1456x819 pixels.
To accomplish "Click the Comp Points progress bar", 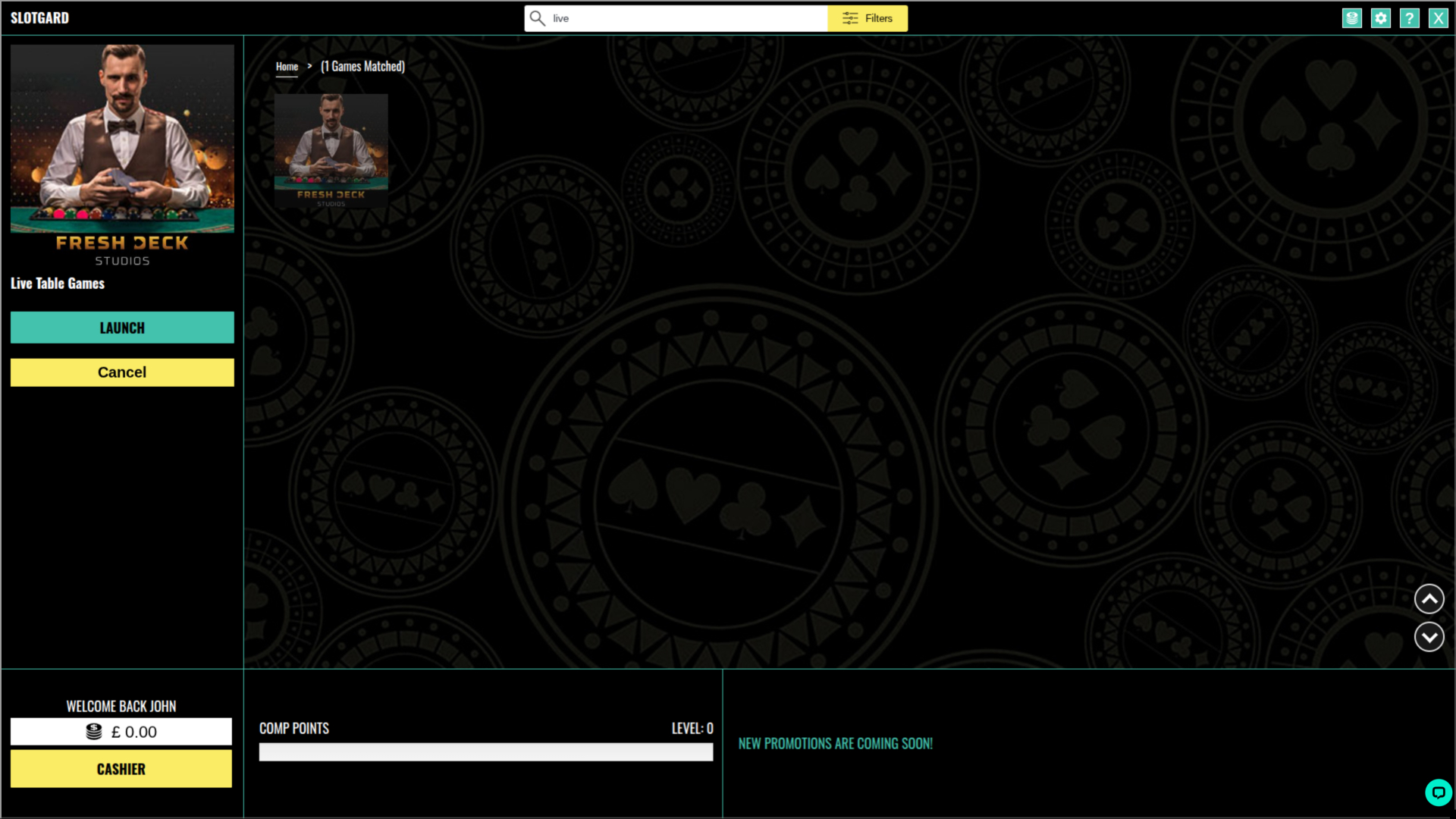I will 485,752.
